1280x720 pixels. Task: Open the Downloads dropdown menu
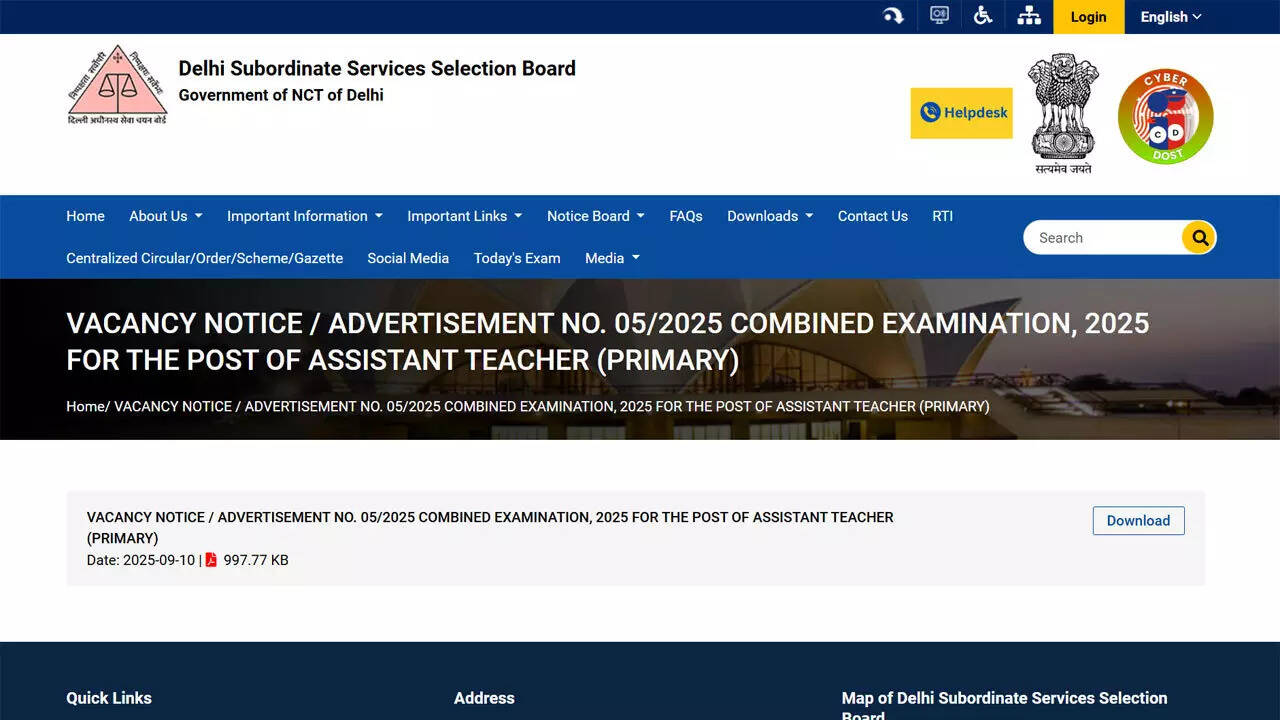coord(769,216)
